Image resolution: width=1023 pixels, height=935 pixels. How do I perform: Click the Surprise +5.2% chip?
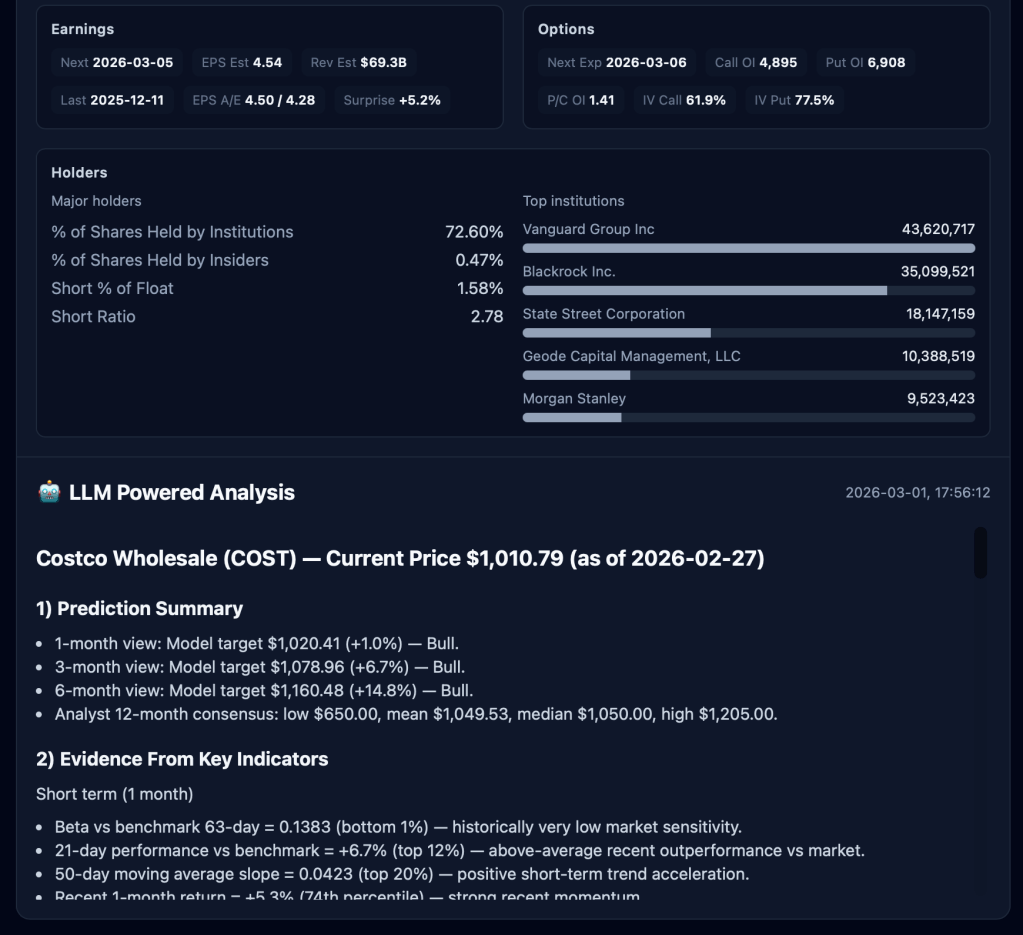392,100
